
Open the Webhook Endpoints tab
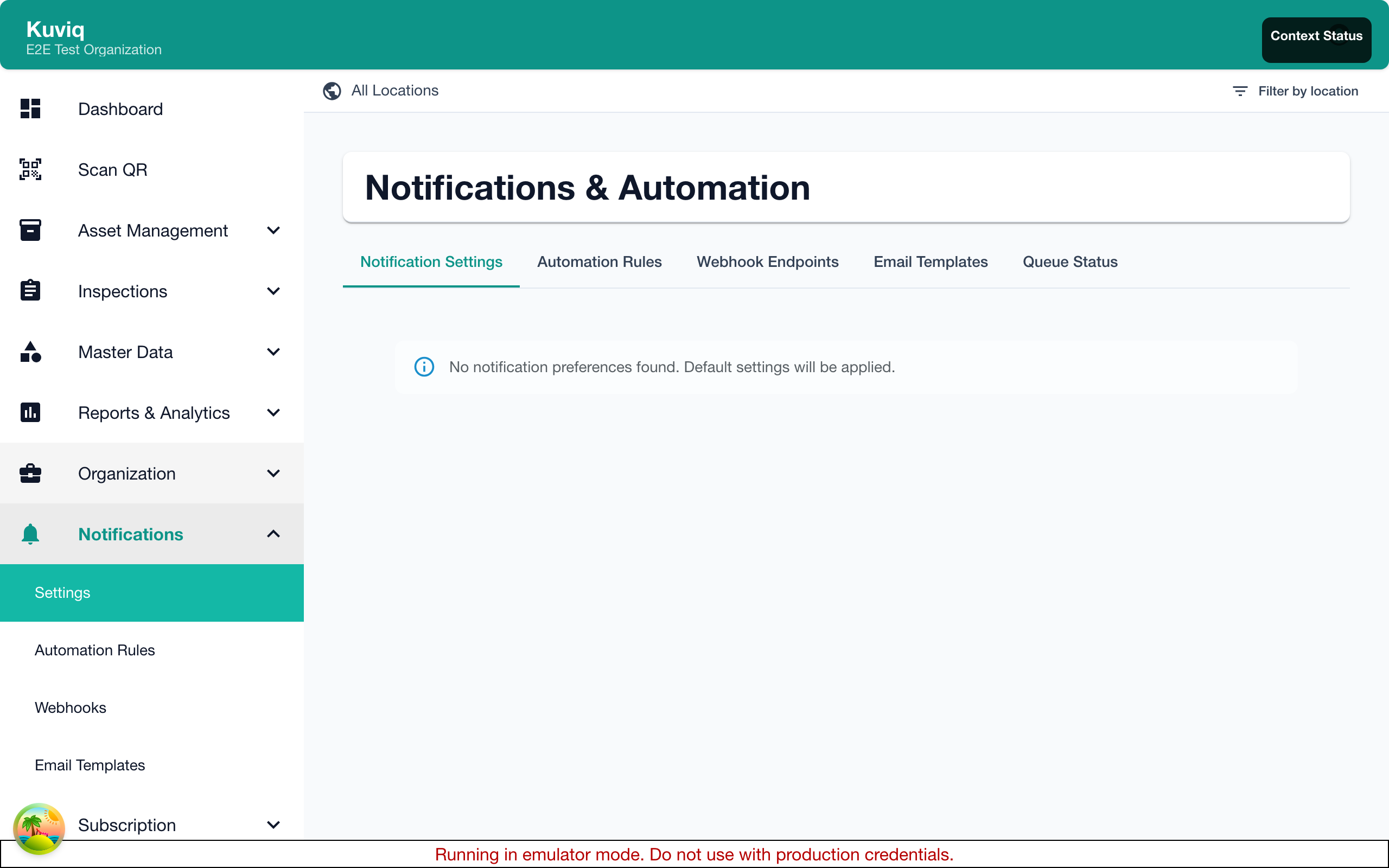(767, 262)
